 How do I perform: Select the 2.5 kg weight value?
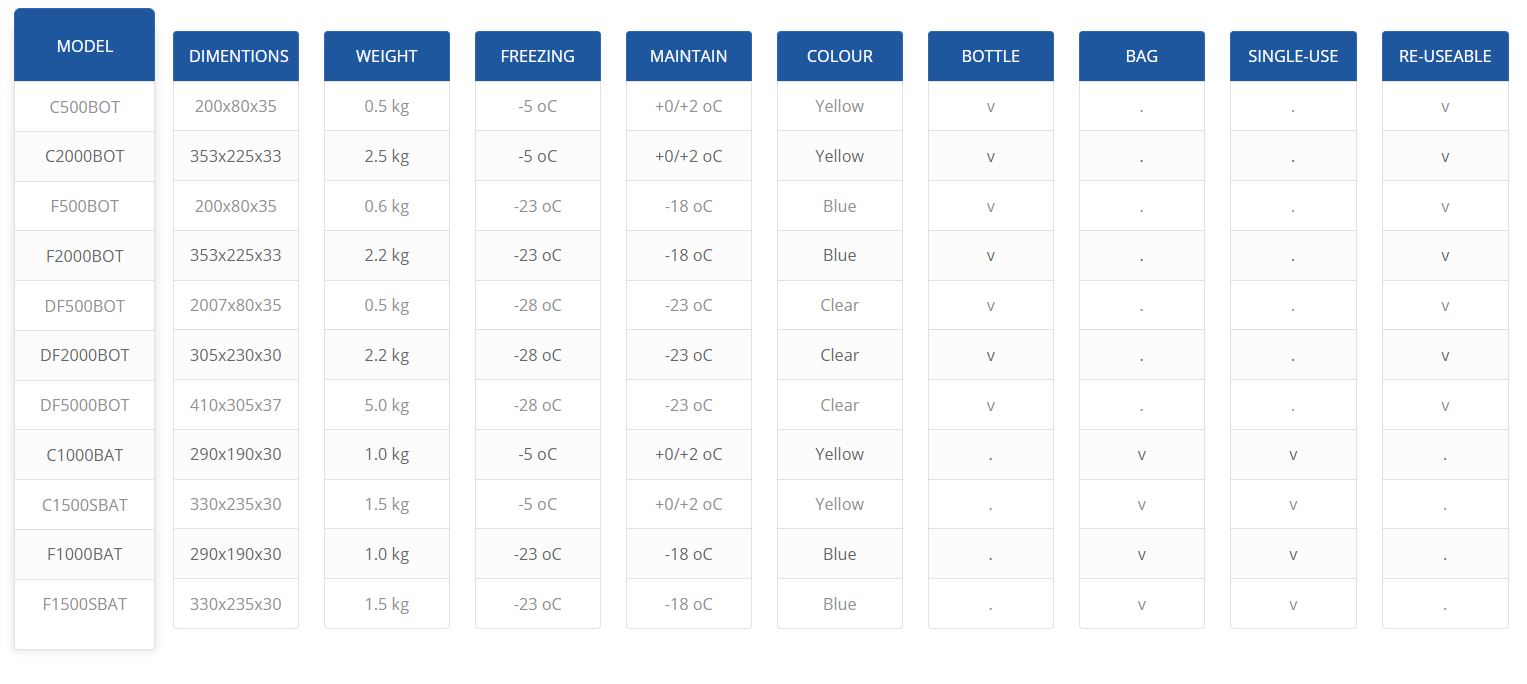[x=386, y=156]
